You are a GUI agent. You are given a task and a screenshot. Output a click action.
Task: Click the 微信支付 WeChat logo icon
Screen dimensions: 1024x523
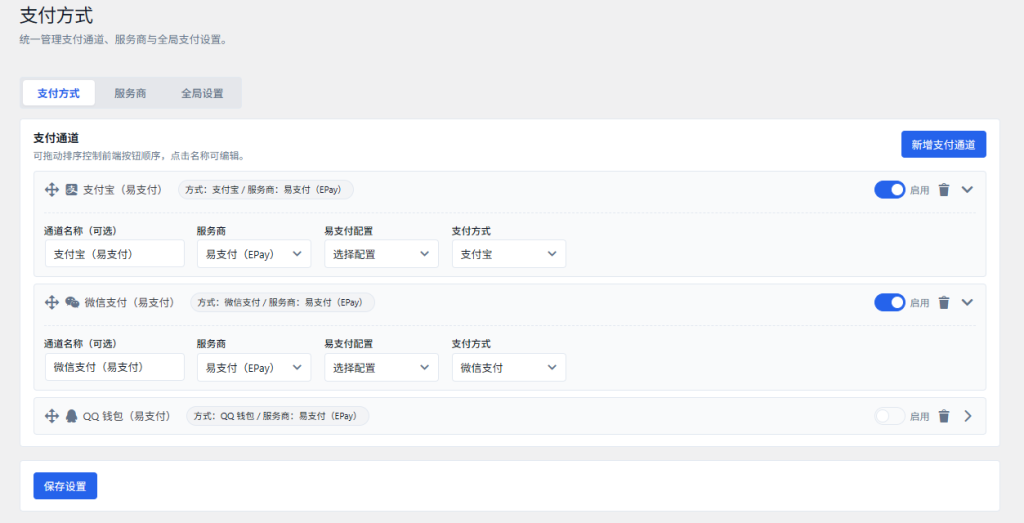coord(72,302)
